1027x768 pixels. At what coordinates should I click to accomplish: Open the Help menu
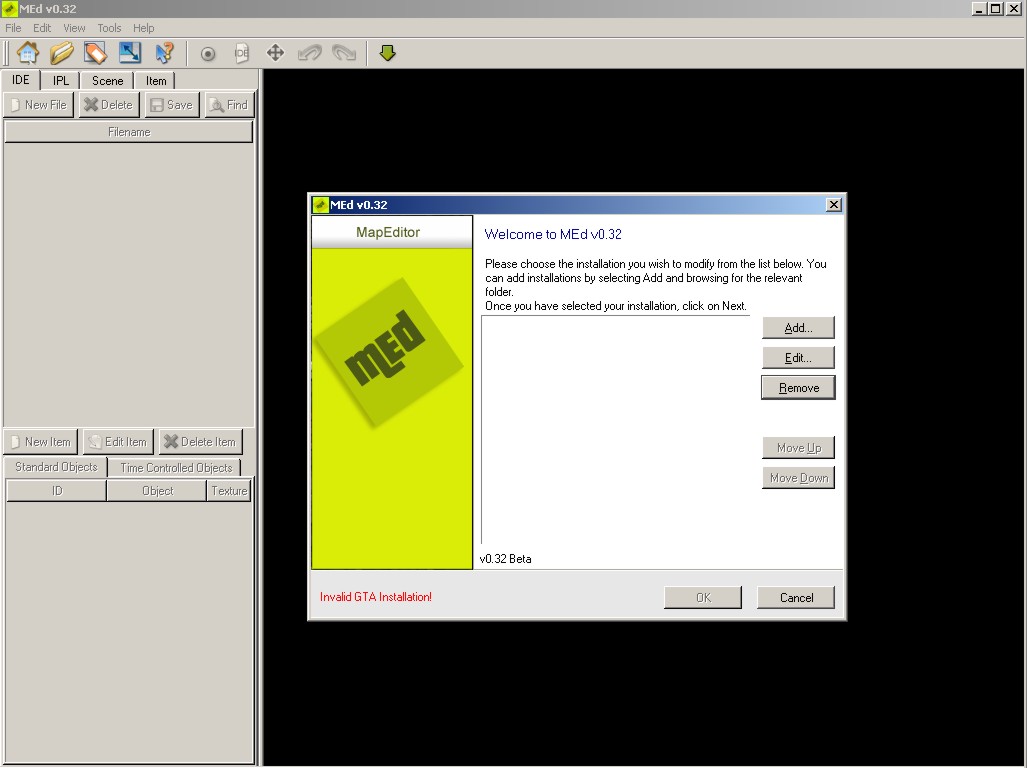(143, 28)
